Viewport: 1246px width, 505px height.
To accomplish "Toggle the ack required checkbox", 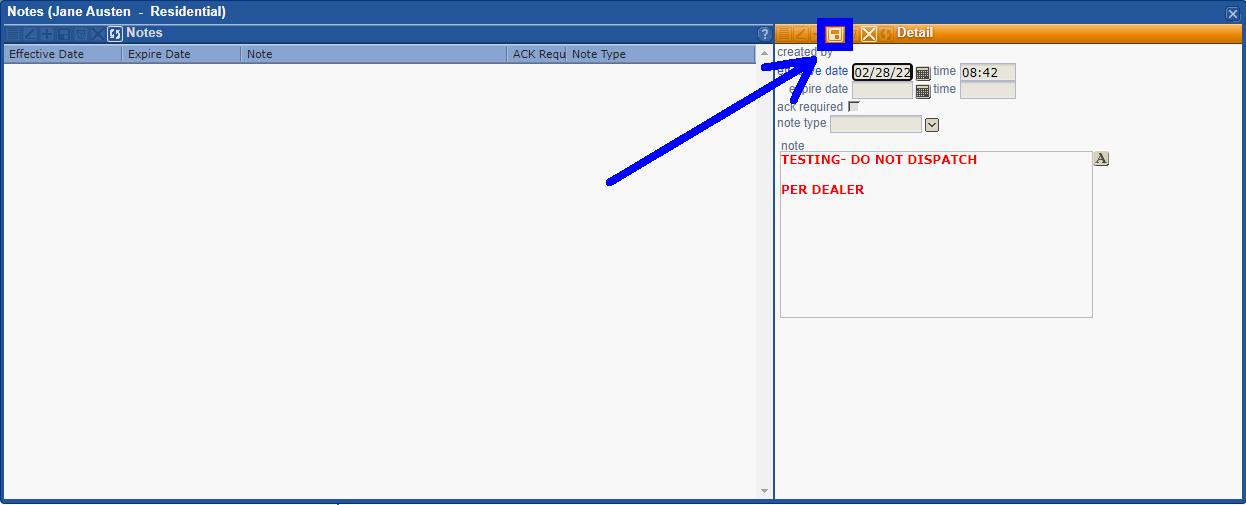I will tap(853, 107).
